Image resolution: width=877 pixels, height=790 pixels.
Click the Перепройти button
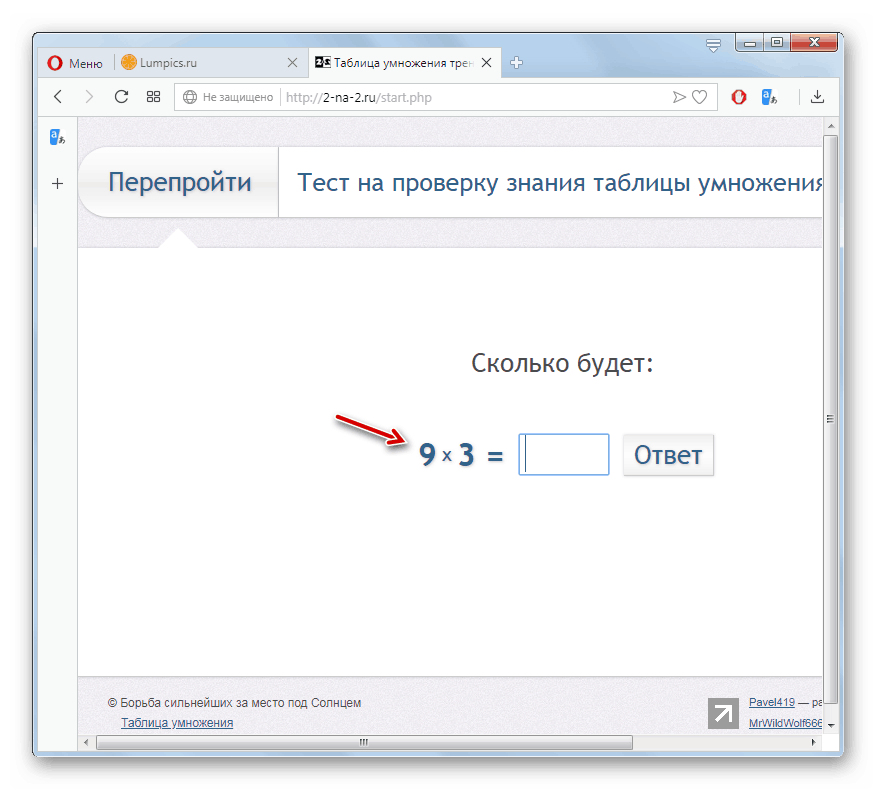(180, 182)
